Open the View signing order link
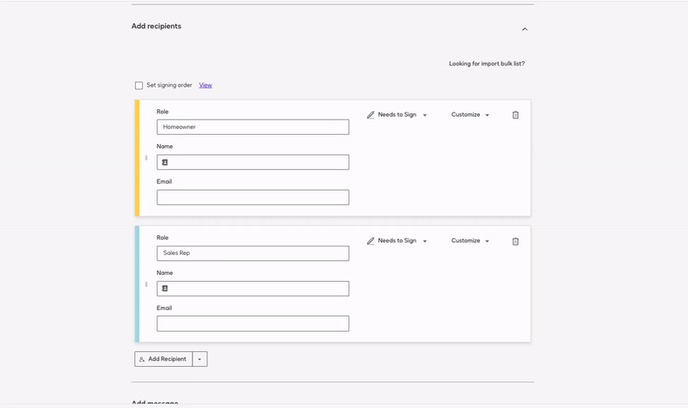 (x=205, y=85)
